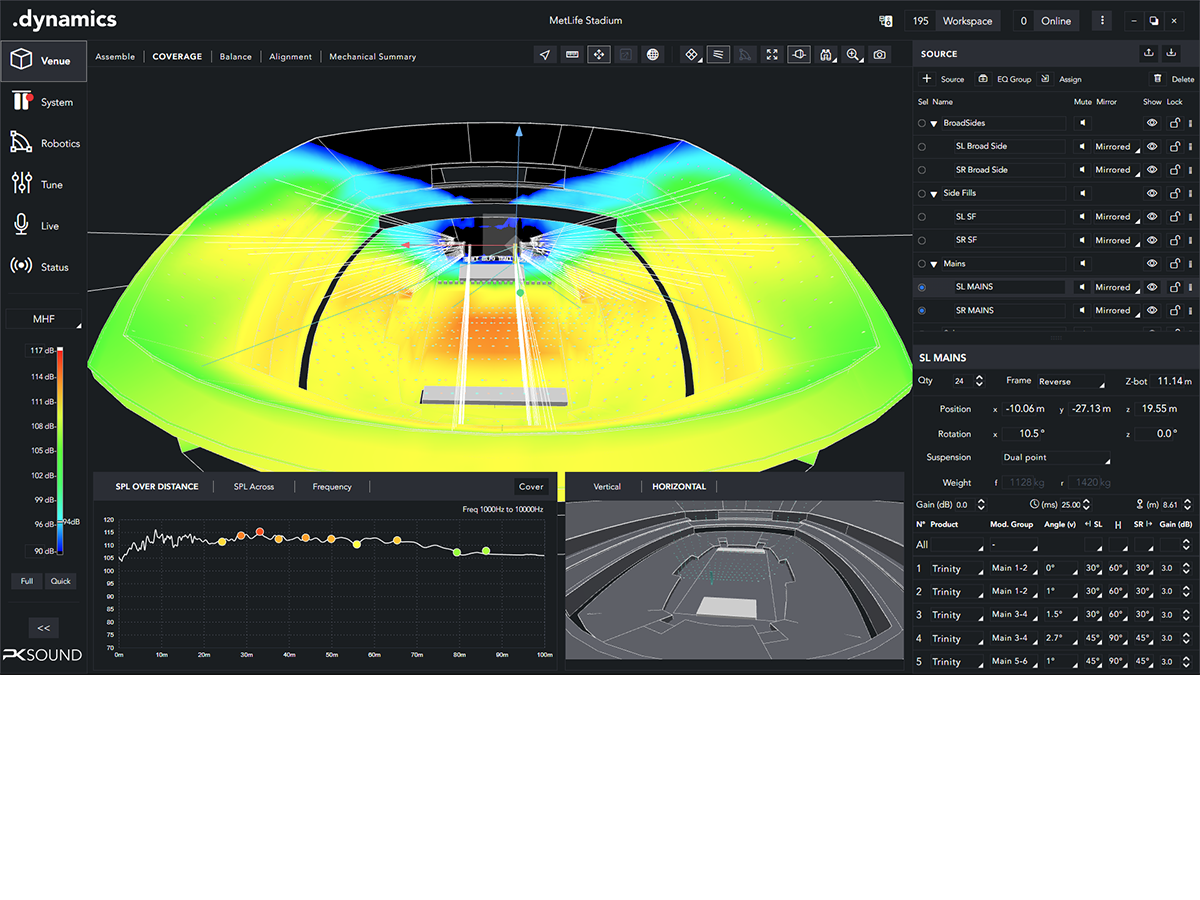Select the four-arrow move tool
The image size is (1200, 900).
tap(599, 55)
